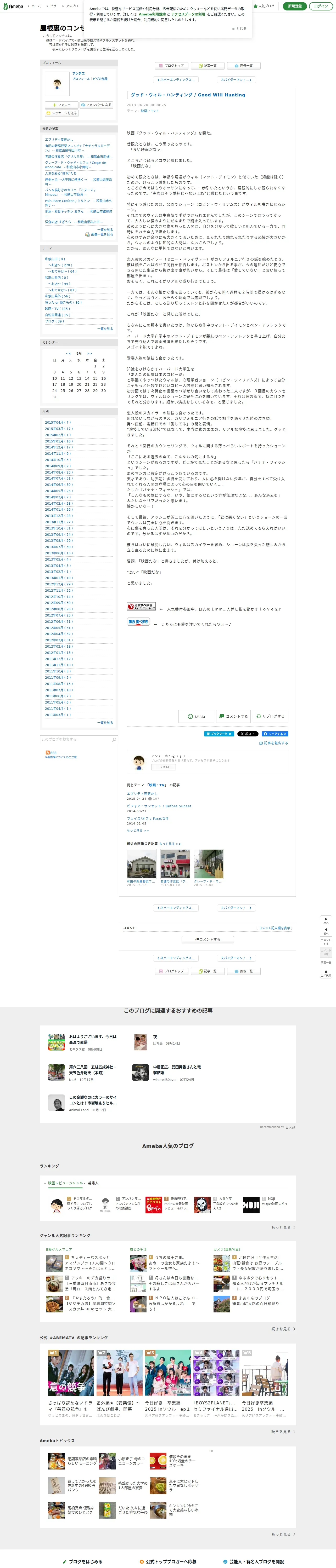The width and height of the screenshot is (336, 1568).
Task: Close the cookie notice with とじる
Action: [x=239, y=28]
